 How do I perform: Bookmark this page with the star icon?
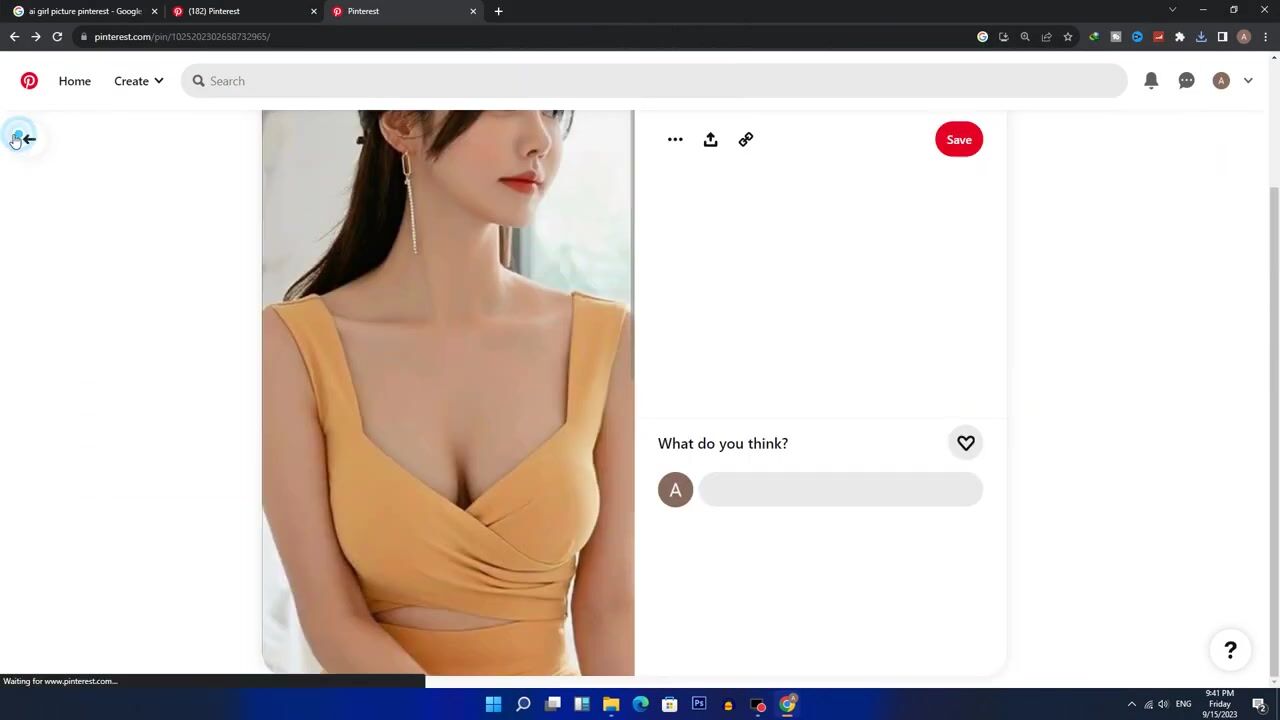tap(1068, 37)
